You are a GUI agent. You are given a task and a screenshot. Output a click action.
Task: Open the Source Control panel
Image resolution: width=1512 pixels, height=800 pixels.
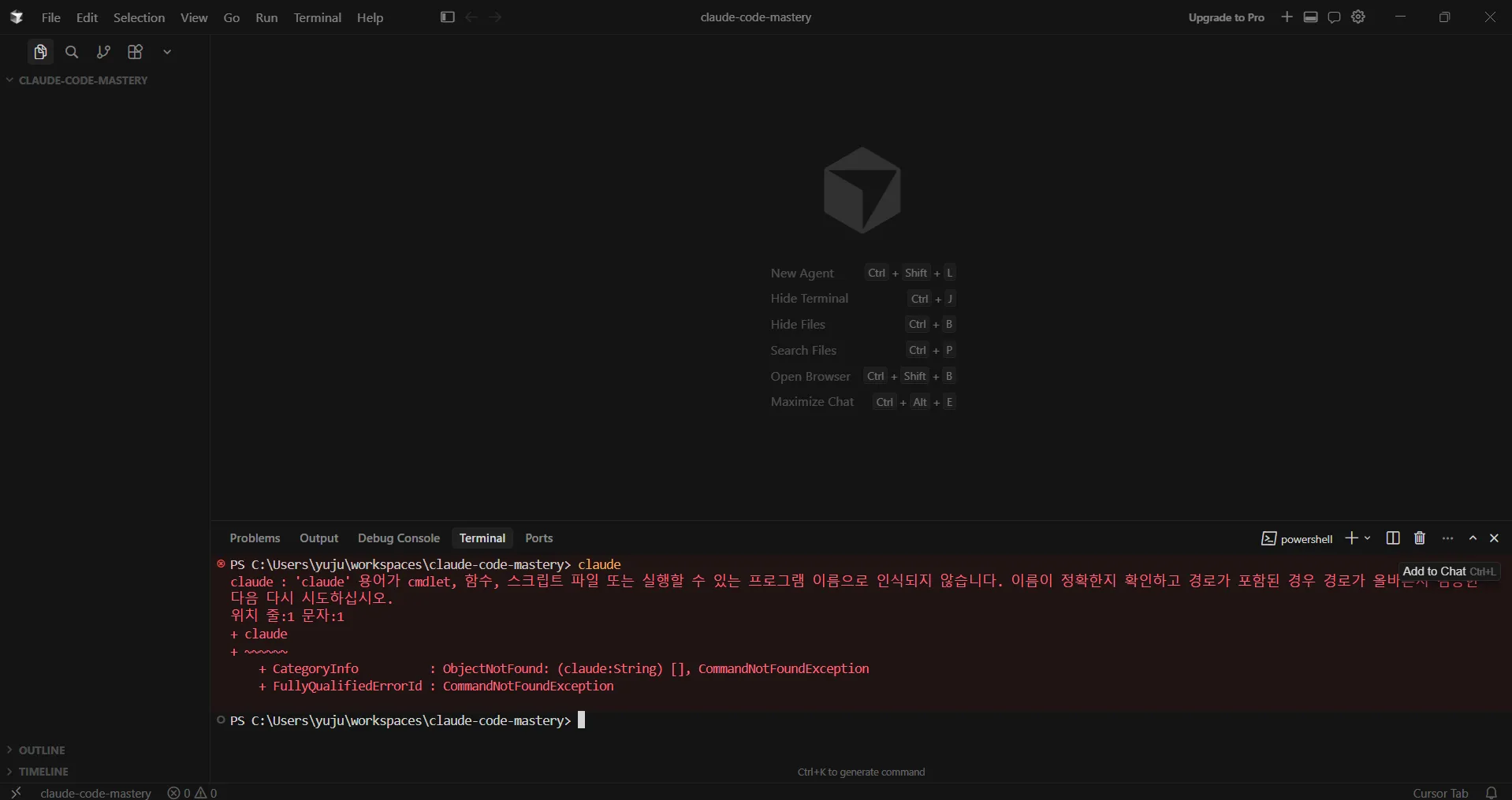point(102,52)
